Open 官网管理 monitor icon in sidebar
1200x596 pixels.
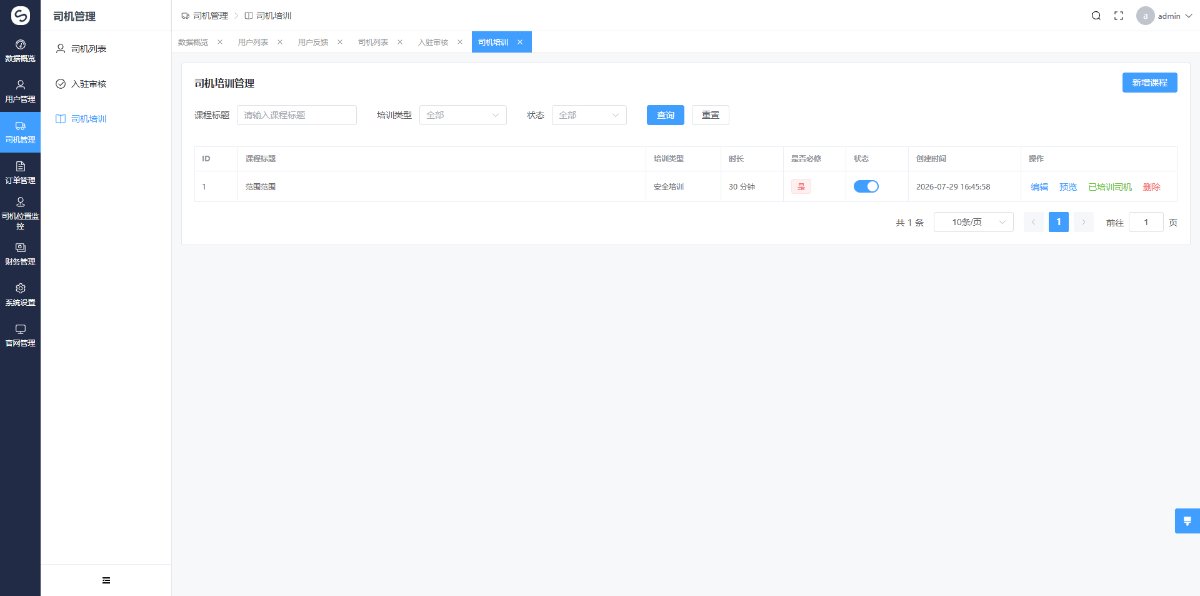20,329
